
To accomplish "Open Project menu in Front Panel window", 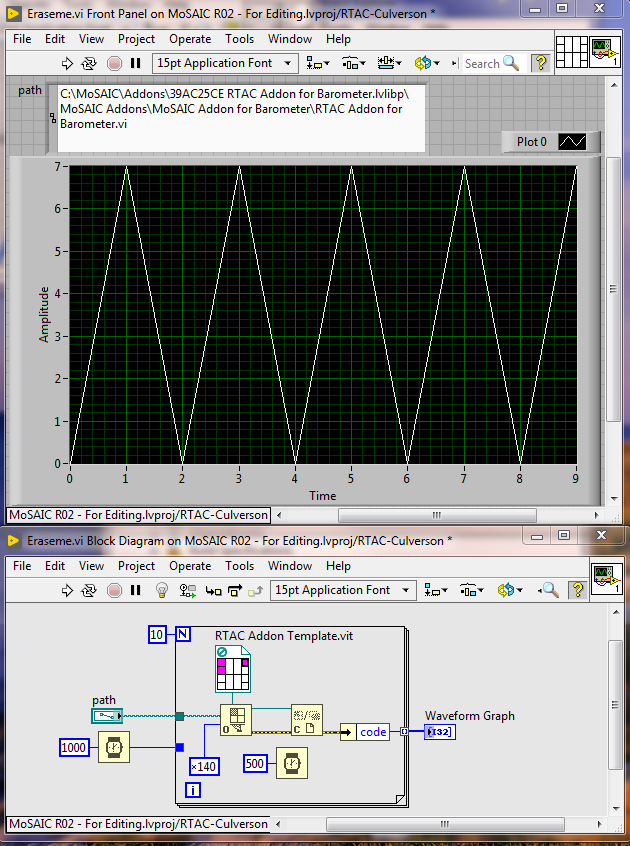I will coord(136,39).
